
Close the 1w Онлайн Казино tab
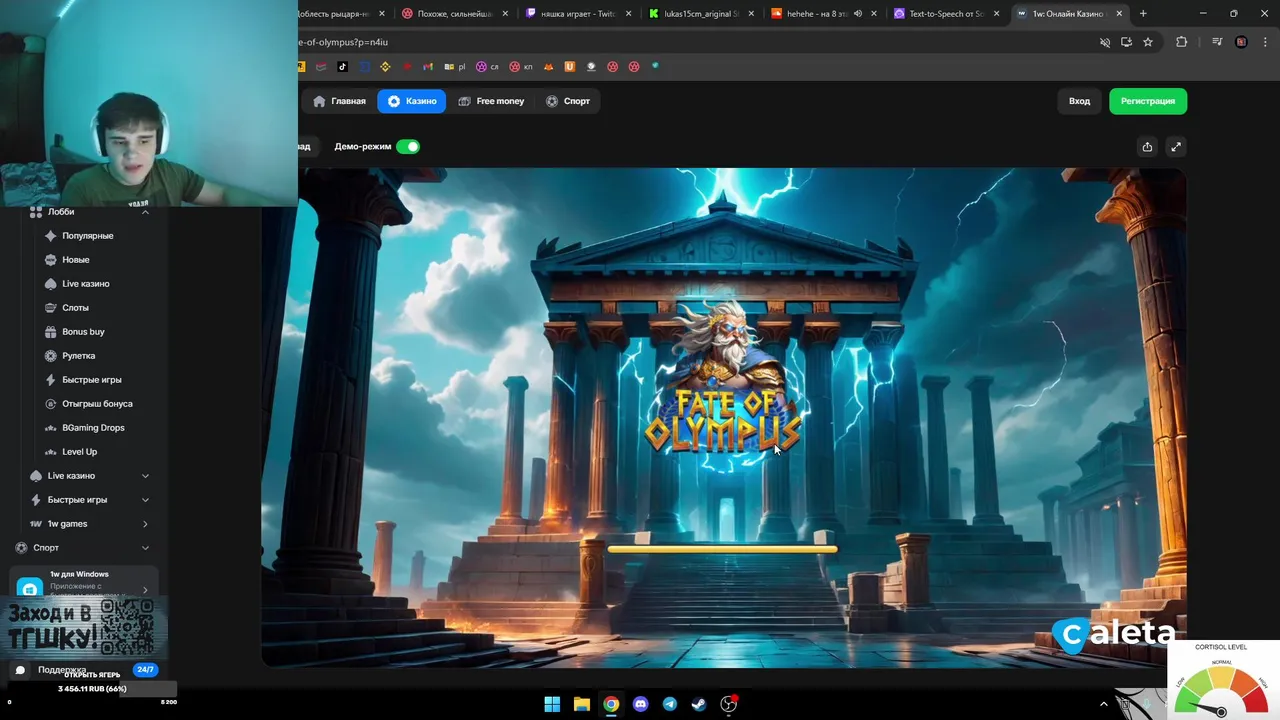tap(1119, 14)
